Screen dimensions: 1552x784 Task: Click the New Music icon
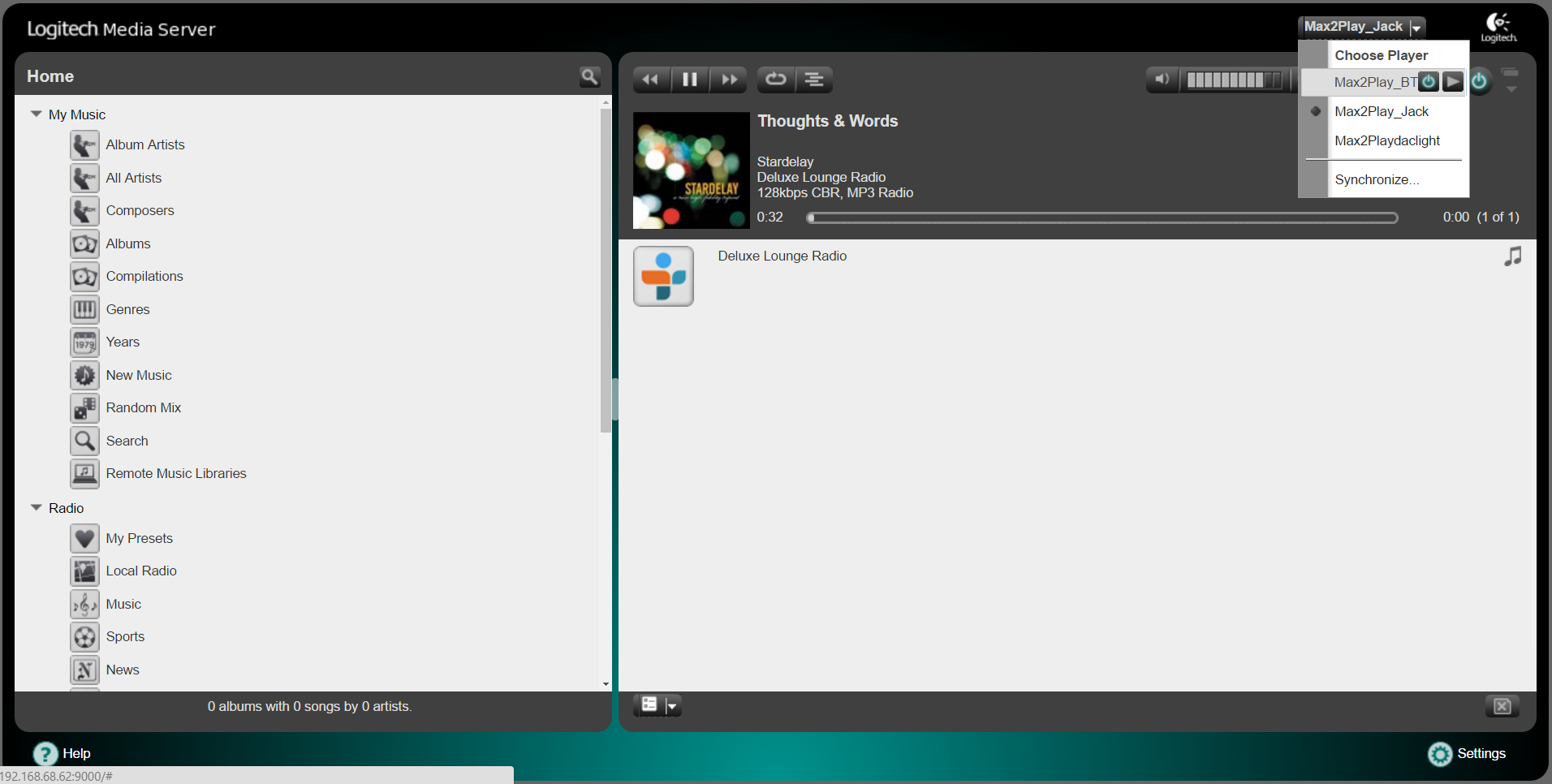(84, 375)
